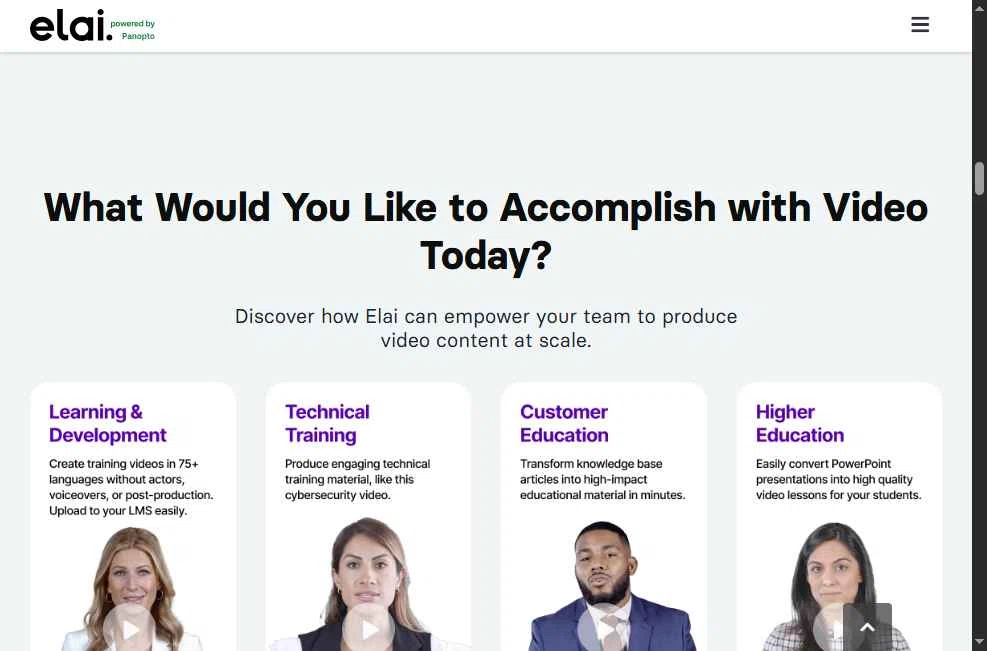Open the Learning & Development card title
The height and width of the screenshot is (651, 987).
pos(107,423)
